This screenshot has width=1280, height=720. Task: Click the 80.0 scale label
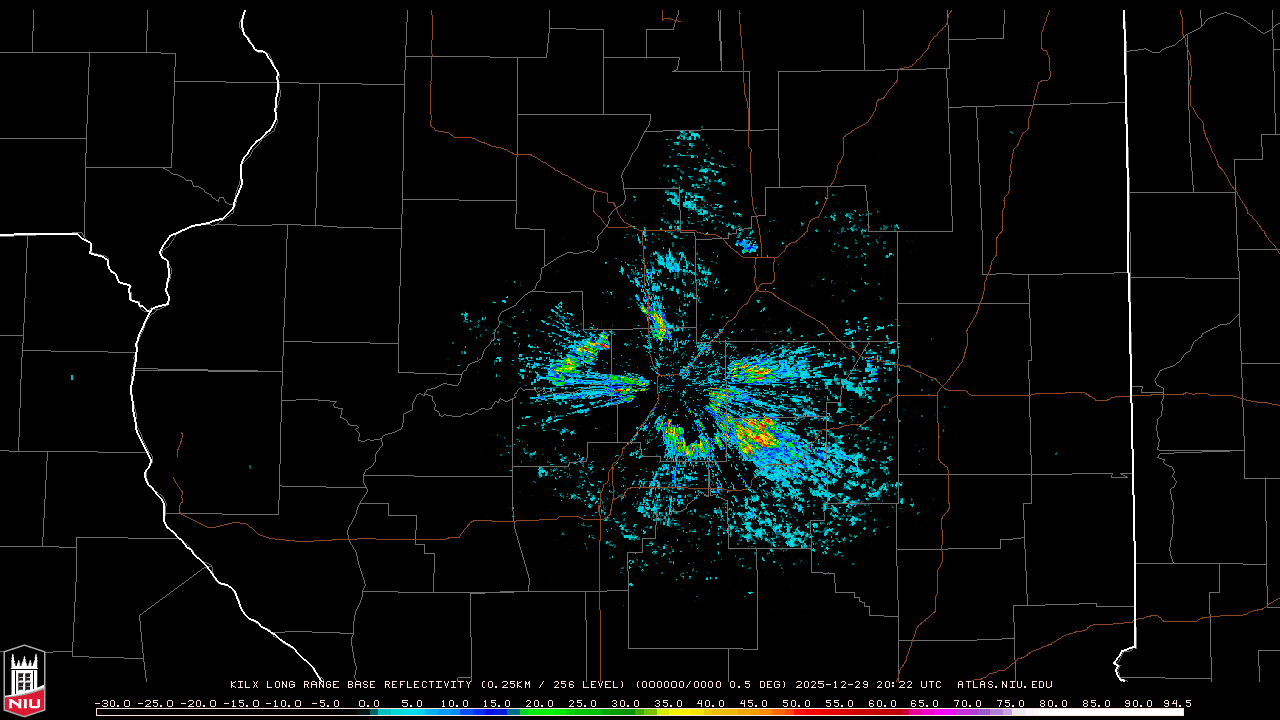pyautogui.click(x=1055, y=703)
